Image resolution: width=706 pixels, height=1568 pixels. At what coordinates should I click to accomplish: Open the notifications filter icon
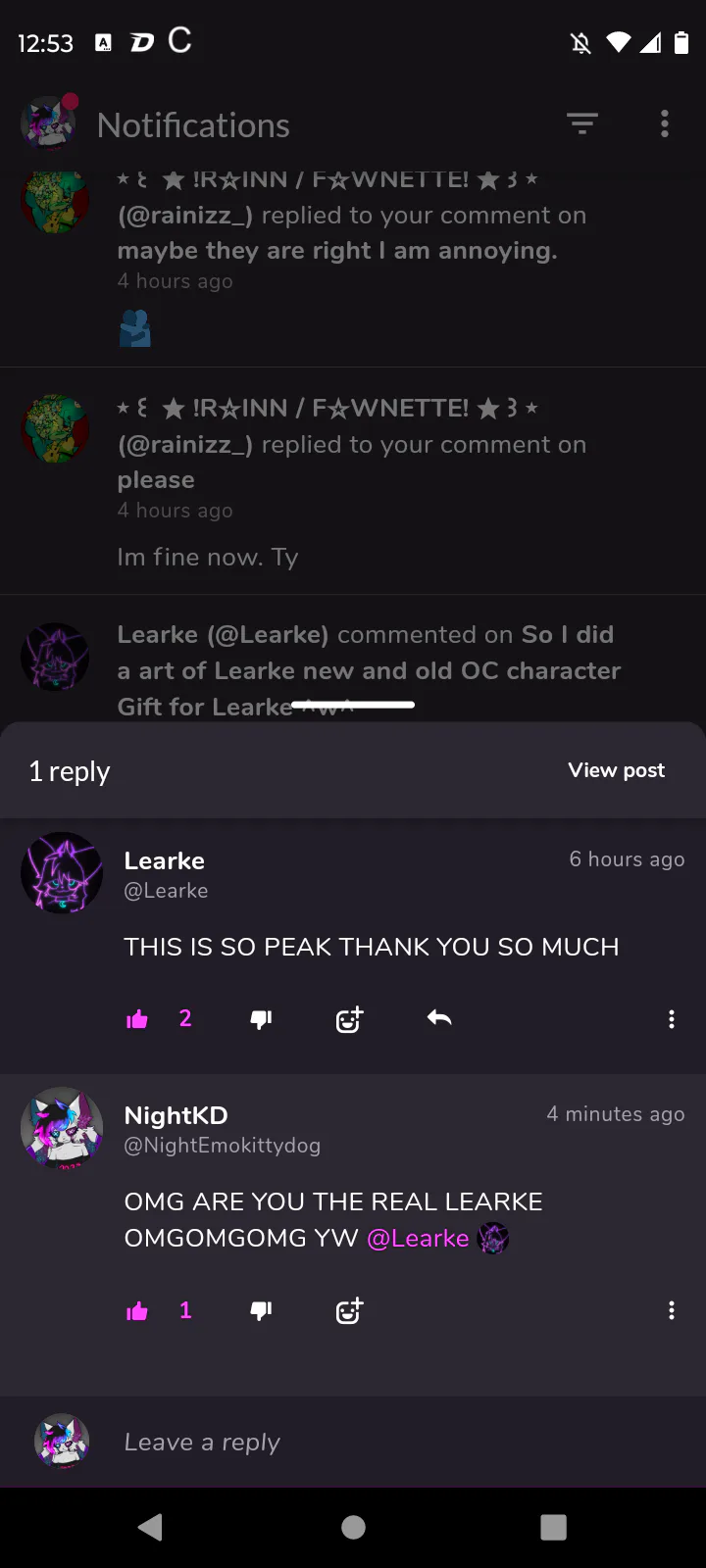point(582,124)
